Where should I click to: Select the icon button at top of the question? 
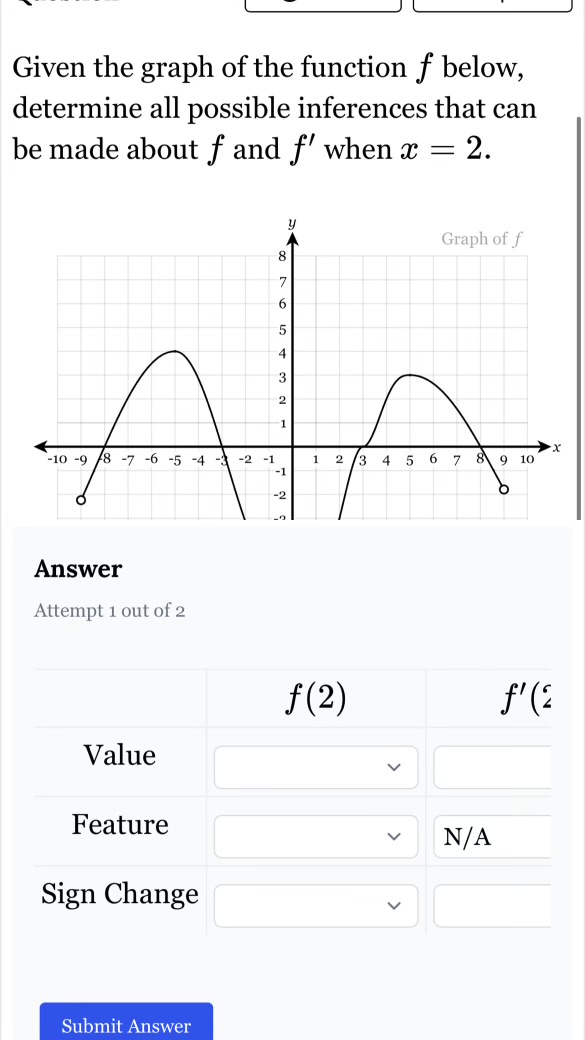[321, 6]
